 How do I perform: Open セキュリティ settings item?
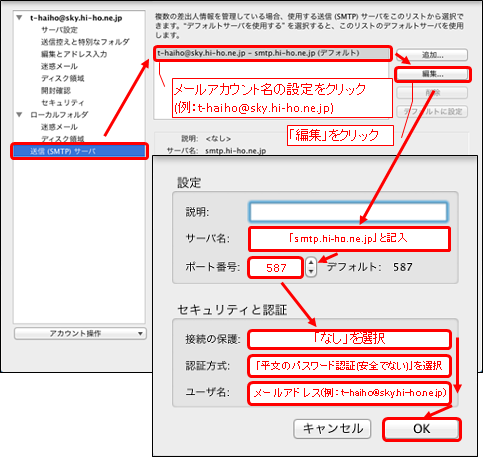[x=63, y=103]
